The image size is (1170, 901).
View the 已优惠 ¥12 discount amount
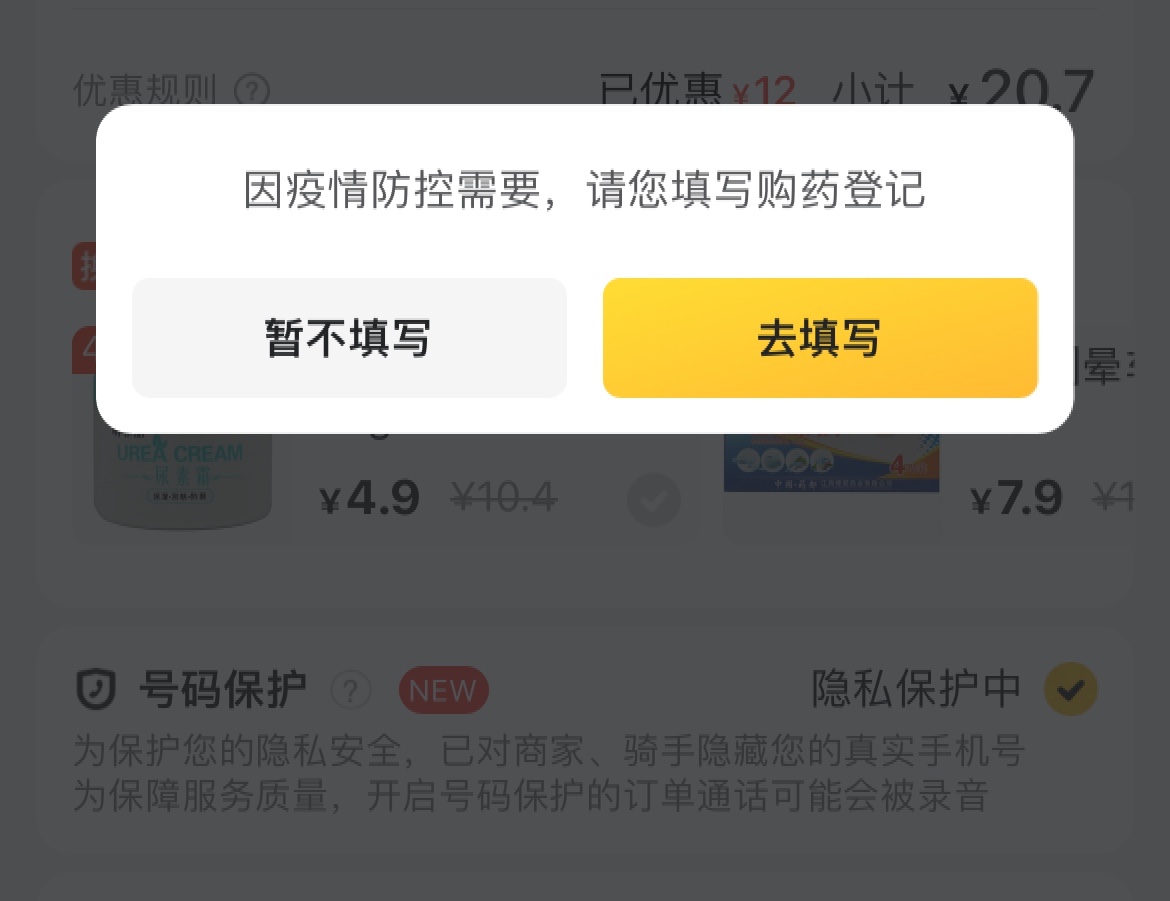[x=697, y=92]
